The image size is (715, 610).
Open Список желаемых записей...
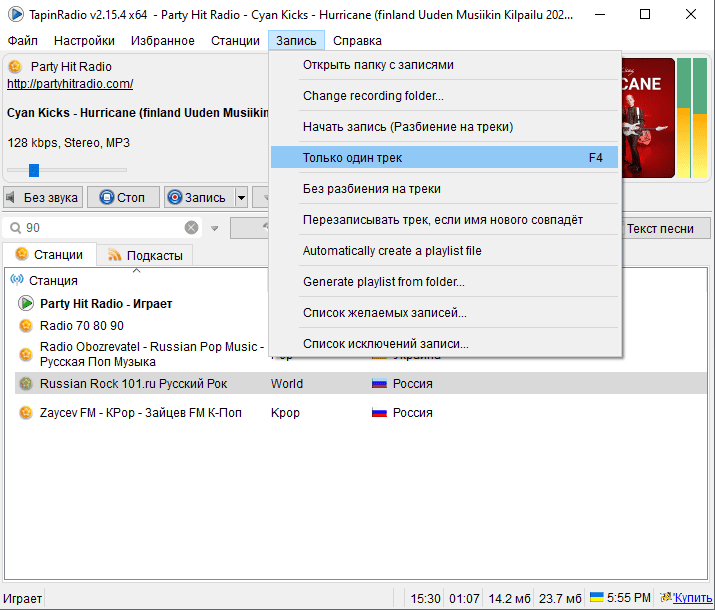tap(445, 313)
